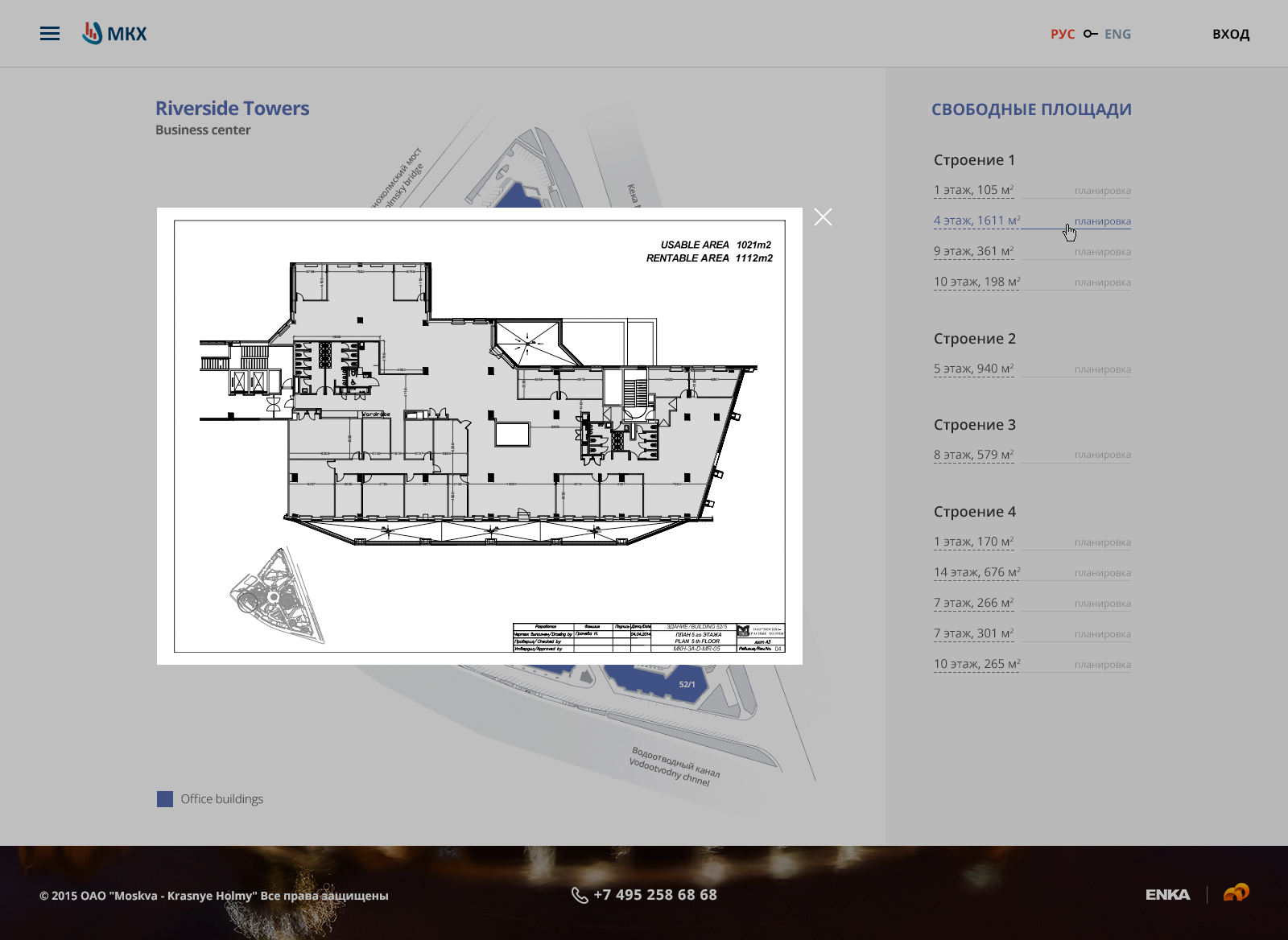Click the RENTABLE AREA 1112m2 text
Screen dimensions: 1288x940
(x=709, y=258)
